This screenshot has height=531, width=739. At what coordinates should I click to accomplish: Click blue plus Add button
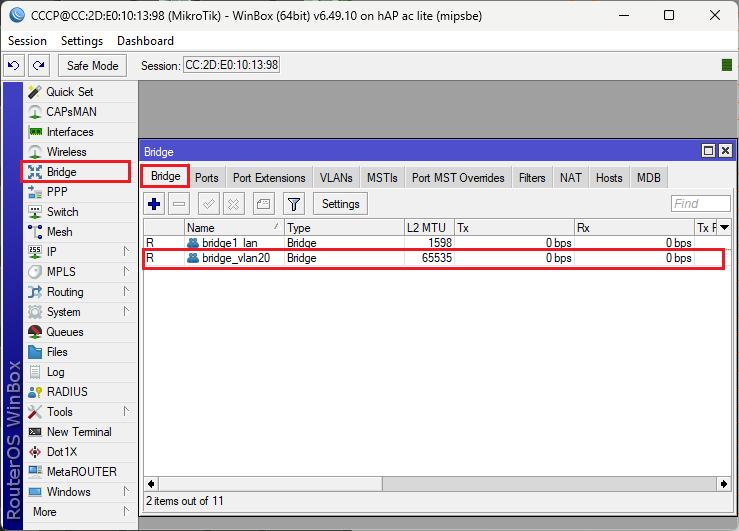click(154, 204)
